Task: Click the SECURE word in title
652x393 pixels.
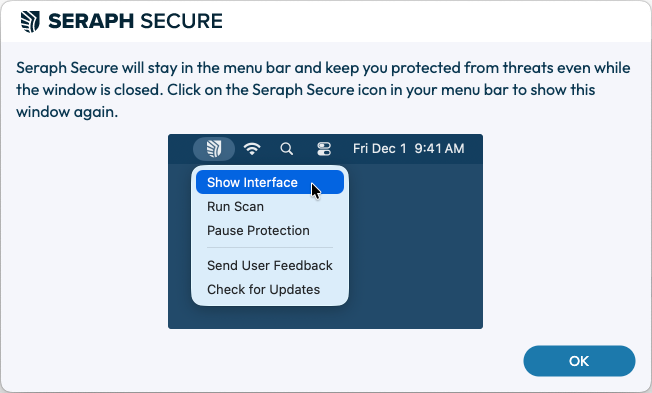Action: [182, 21]
